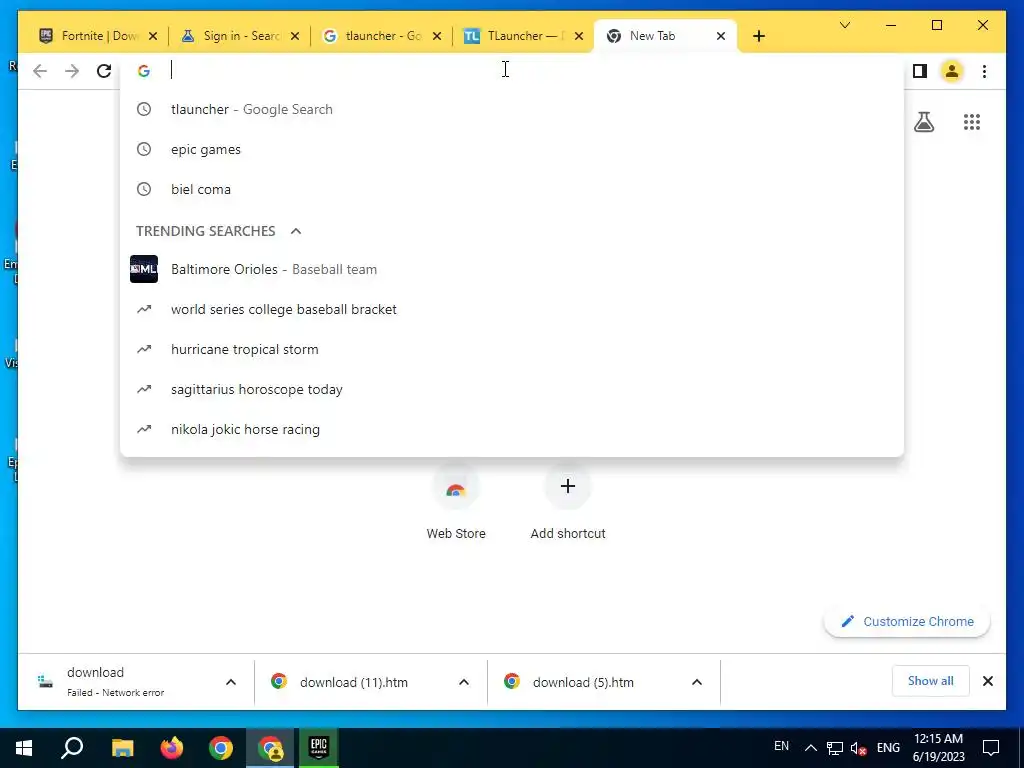
Task: Open Search Labs flask icon
Action: pyautogui.click(x=923, y=121)
